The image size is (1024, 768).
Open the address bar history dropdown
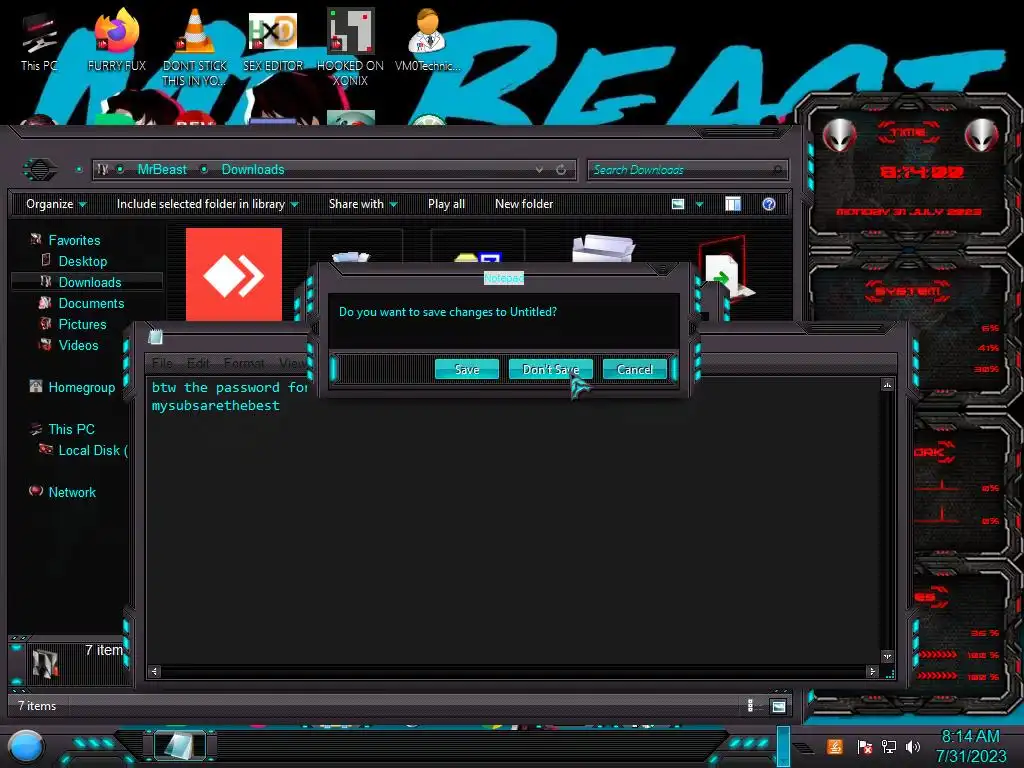539,170
